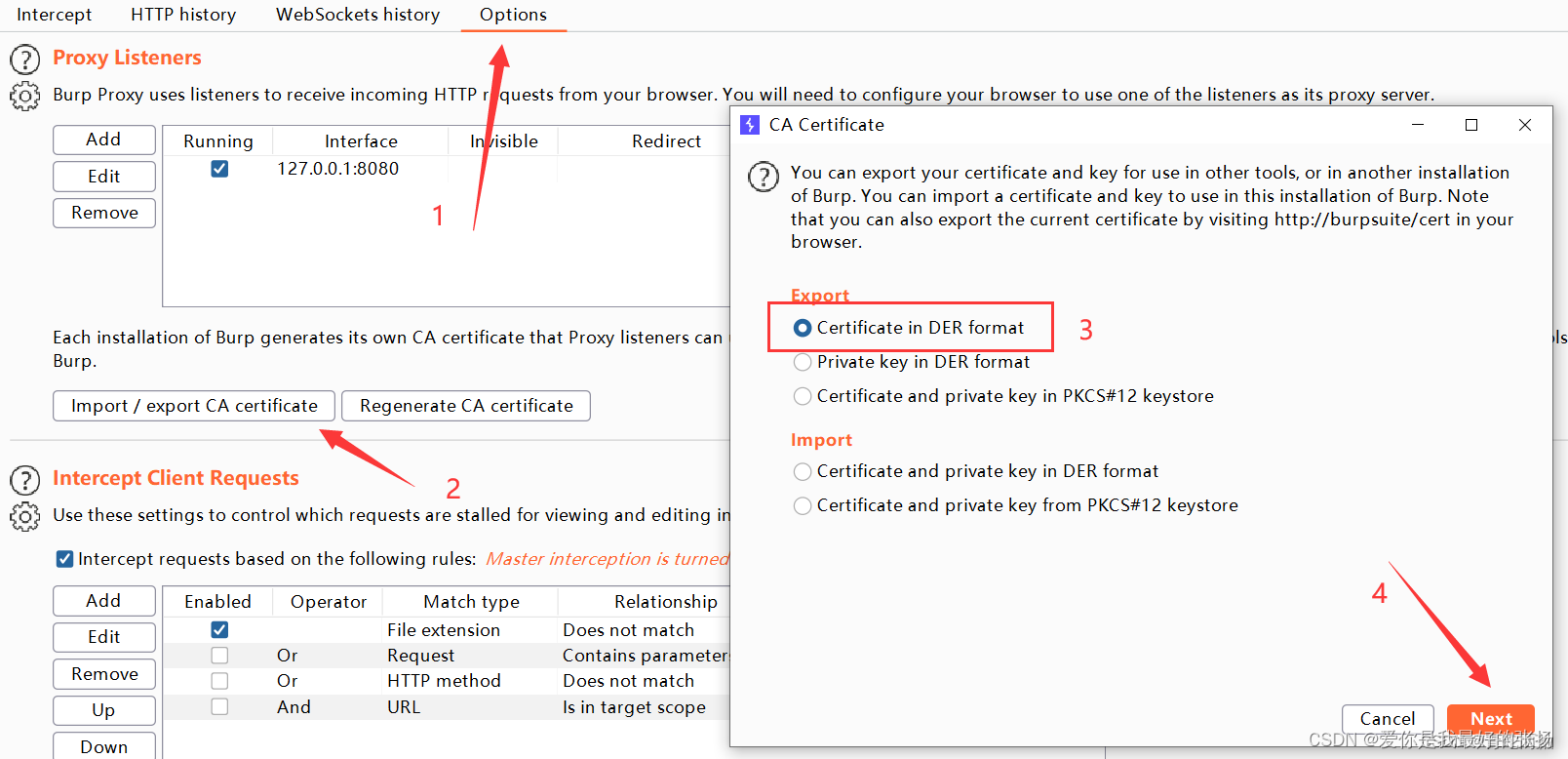
Task: Switch to the Intercept tab
Action: click(54, 15)
